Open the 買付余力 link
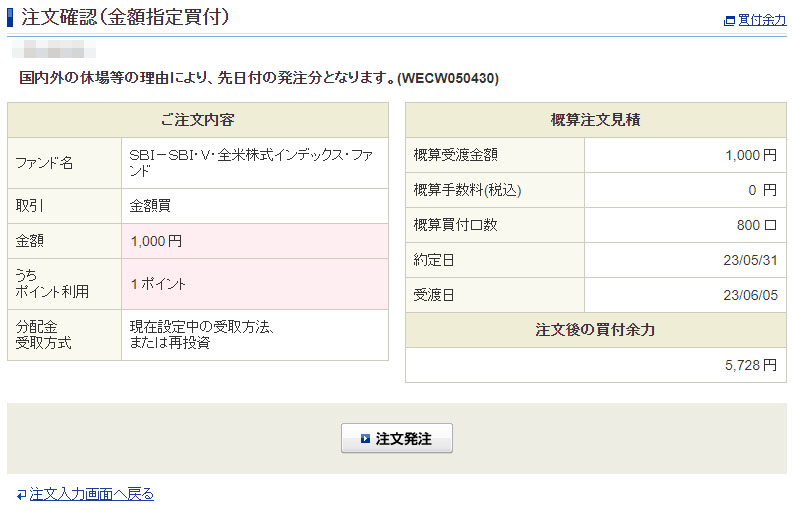This screenshot has width=792, height=511. [x=761, y=20]
